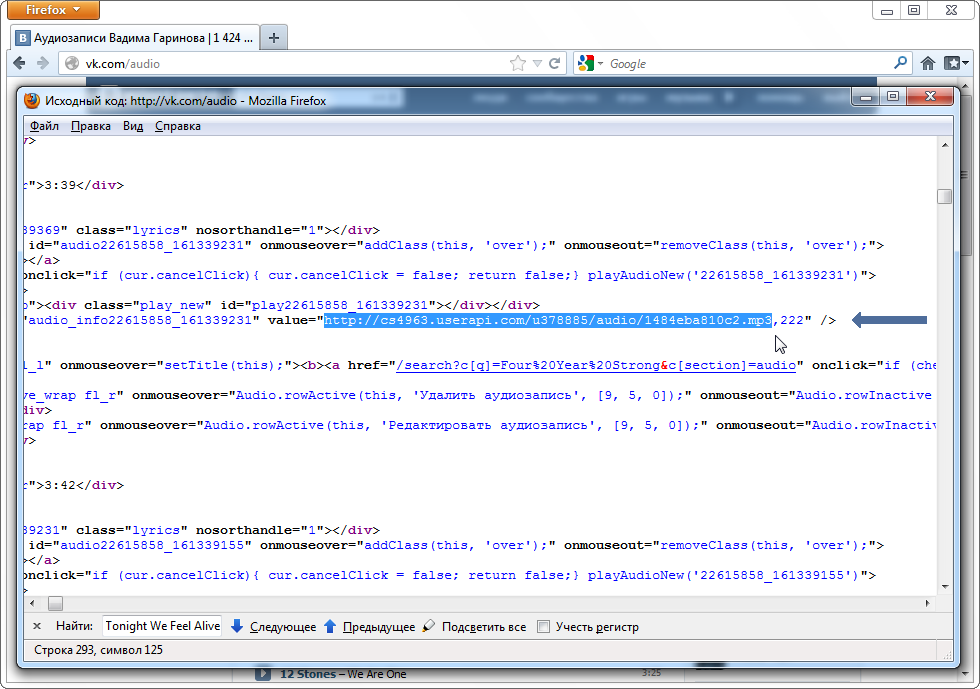The image size is (980, 689).
Task: Expand the URL history dropdown arrow
Action: click(x=538, y=63)
